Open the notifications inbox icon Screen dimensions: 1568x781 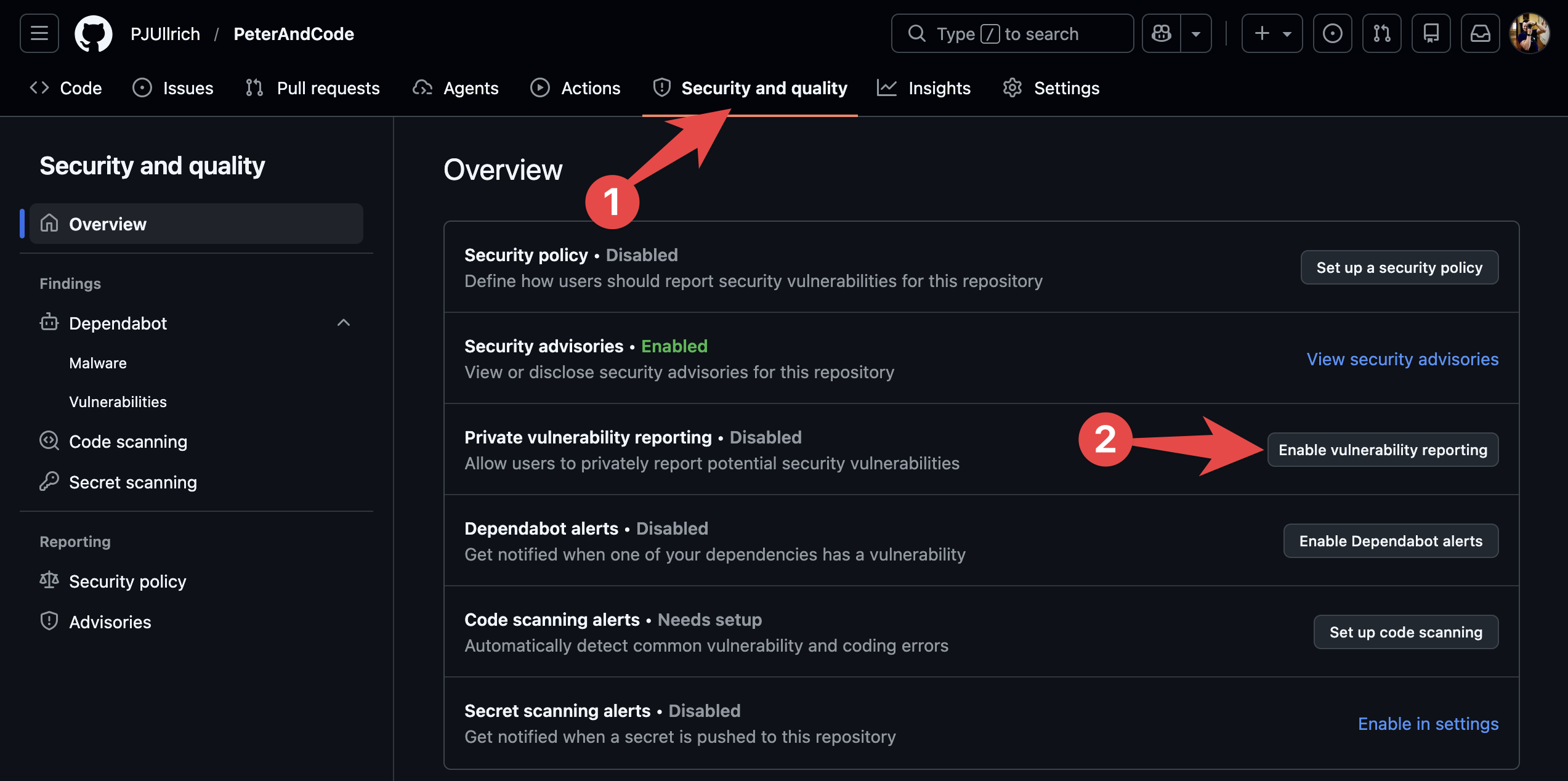[1480, 33]
